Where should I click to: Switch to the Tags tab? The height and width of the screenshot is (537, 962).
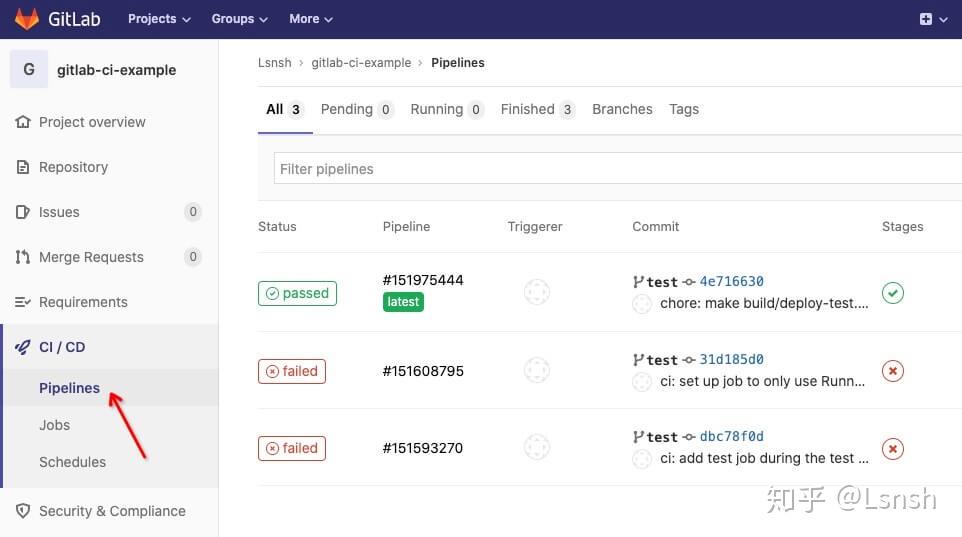tap(683, 109)
